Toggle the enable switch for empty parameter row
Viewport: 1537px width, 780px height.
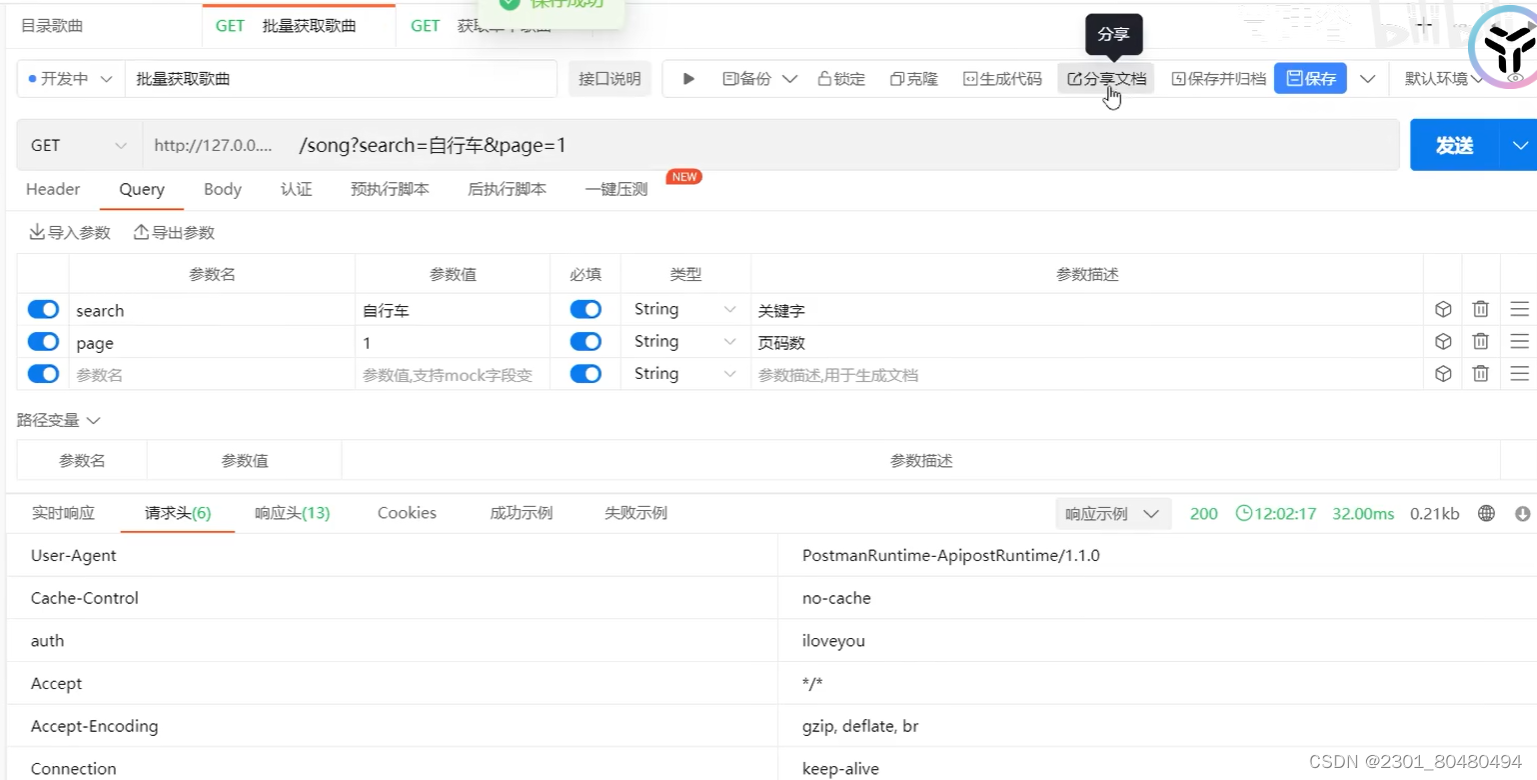43,374
